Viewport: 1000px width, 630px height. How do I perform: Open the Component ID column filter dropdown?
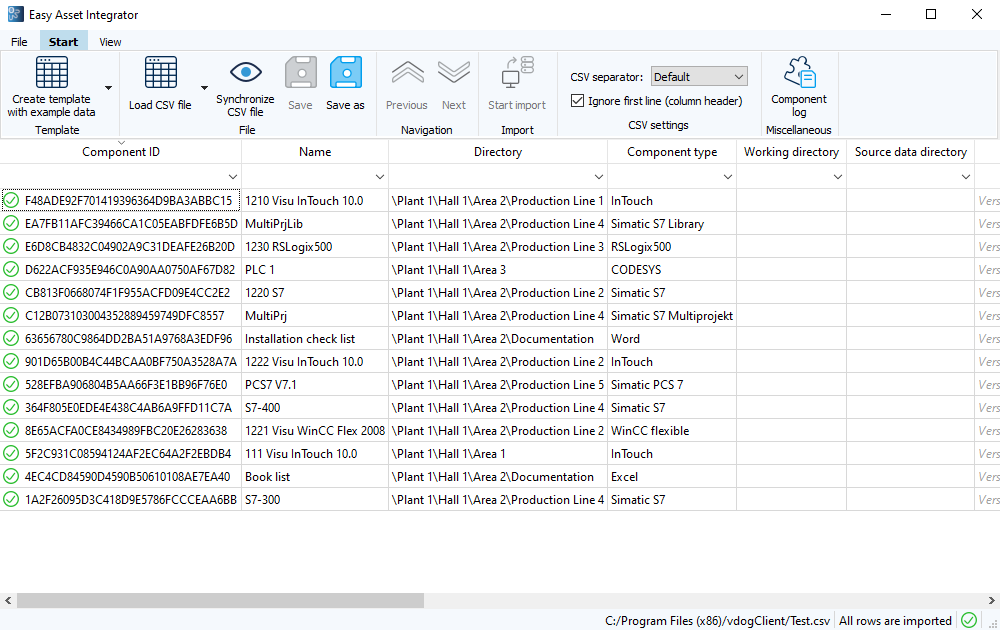[232, 176]
